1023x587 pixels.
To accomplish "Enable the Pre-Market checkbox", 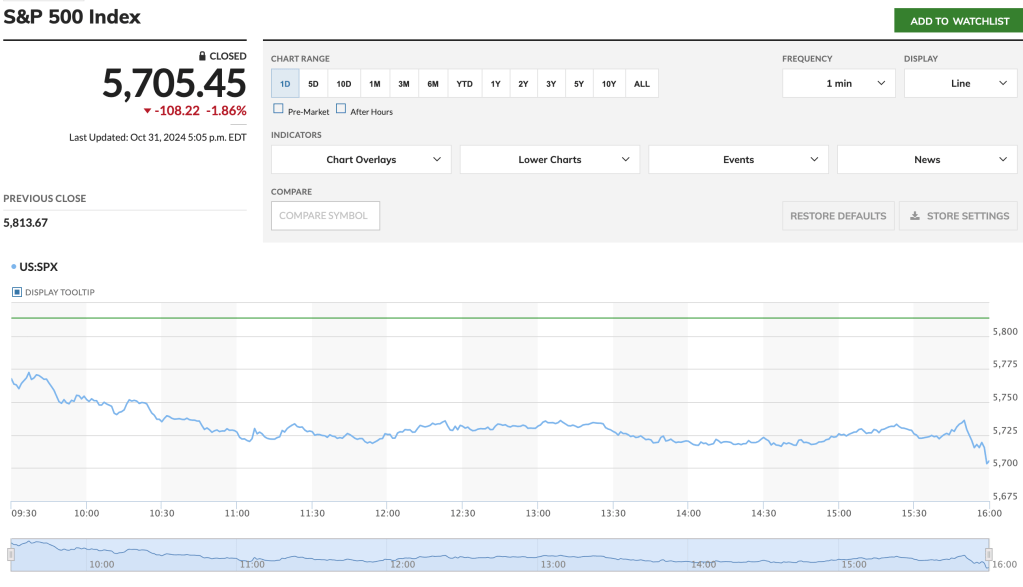I will point(278,109).
